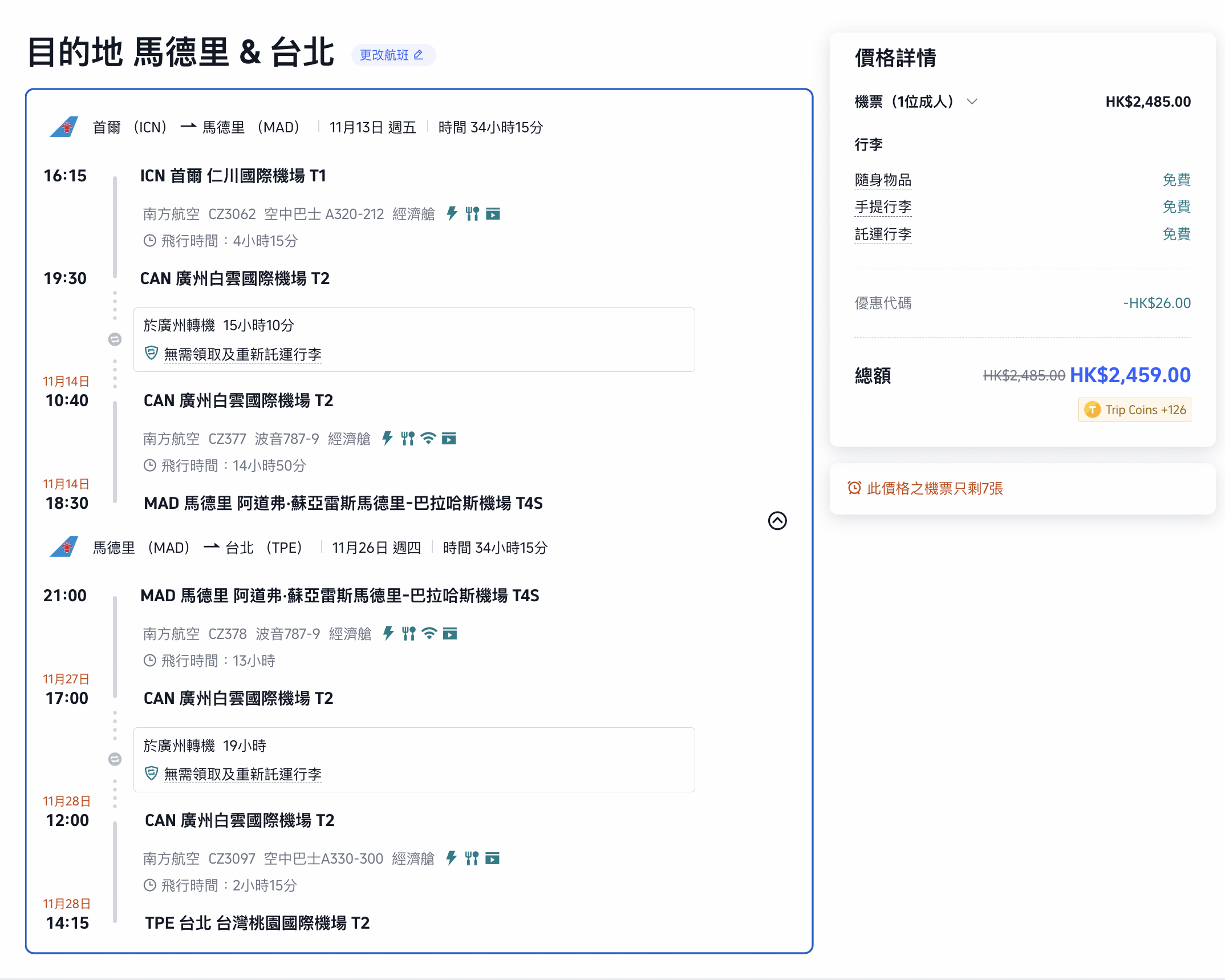Click ICN 首爾 仁川國際機場 T1 text
Screen dimensions: 1225x980
coord(233,176)
